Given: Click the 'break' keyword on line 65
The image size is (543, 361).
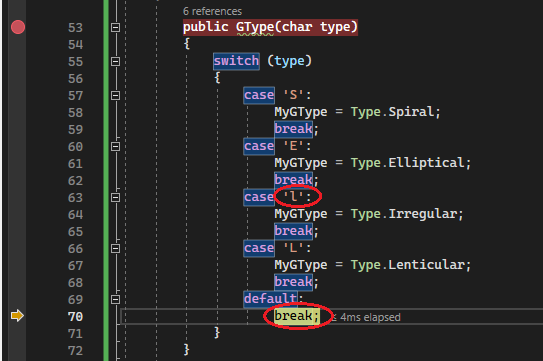Looking at the screenshot, I should pos(294,231).
